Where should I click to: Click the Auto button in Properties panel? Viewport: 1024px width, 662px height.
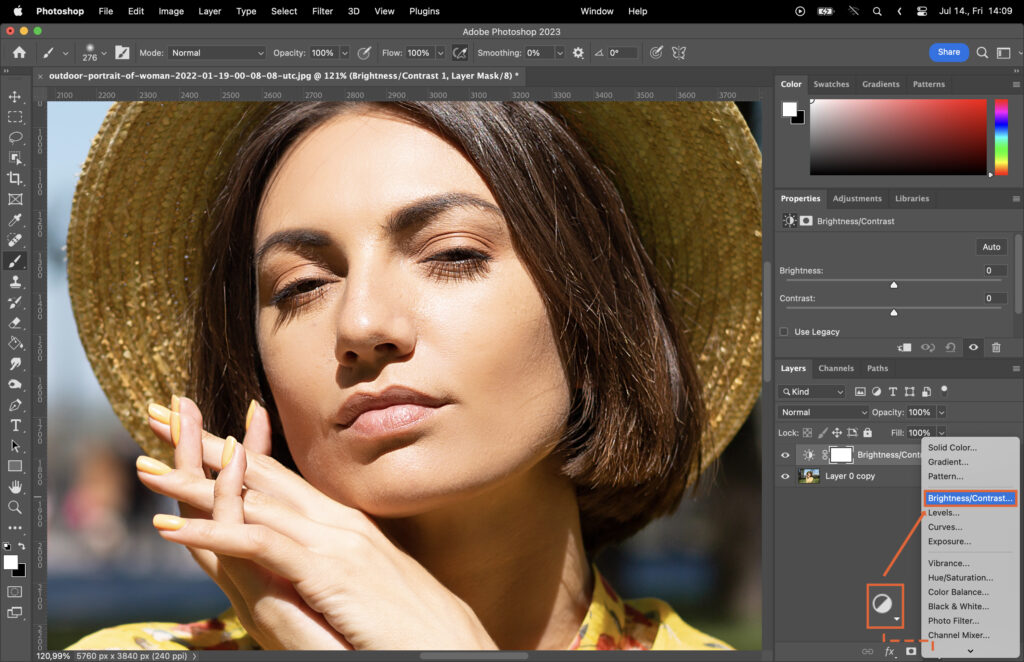[990, 246]
